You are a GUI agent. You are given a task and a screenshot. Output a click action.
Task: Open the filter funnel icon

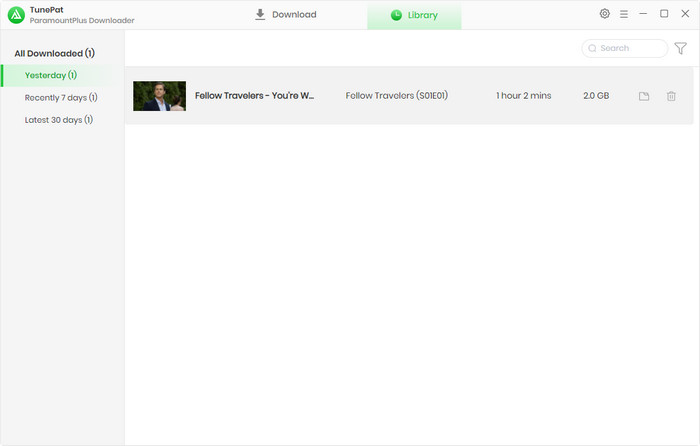[x=681, y=48]
